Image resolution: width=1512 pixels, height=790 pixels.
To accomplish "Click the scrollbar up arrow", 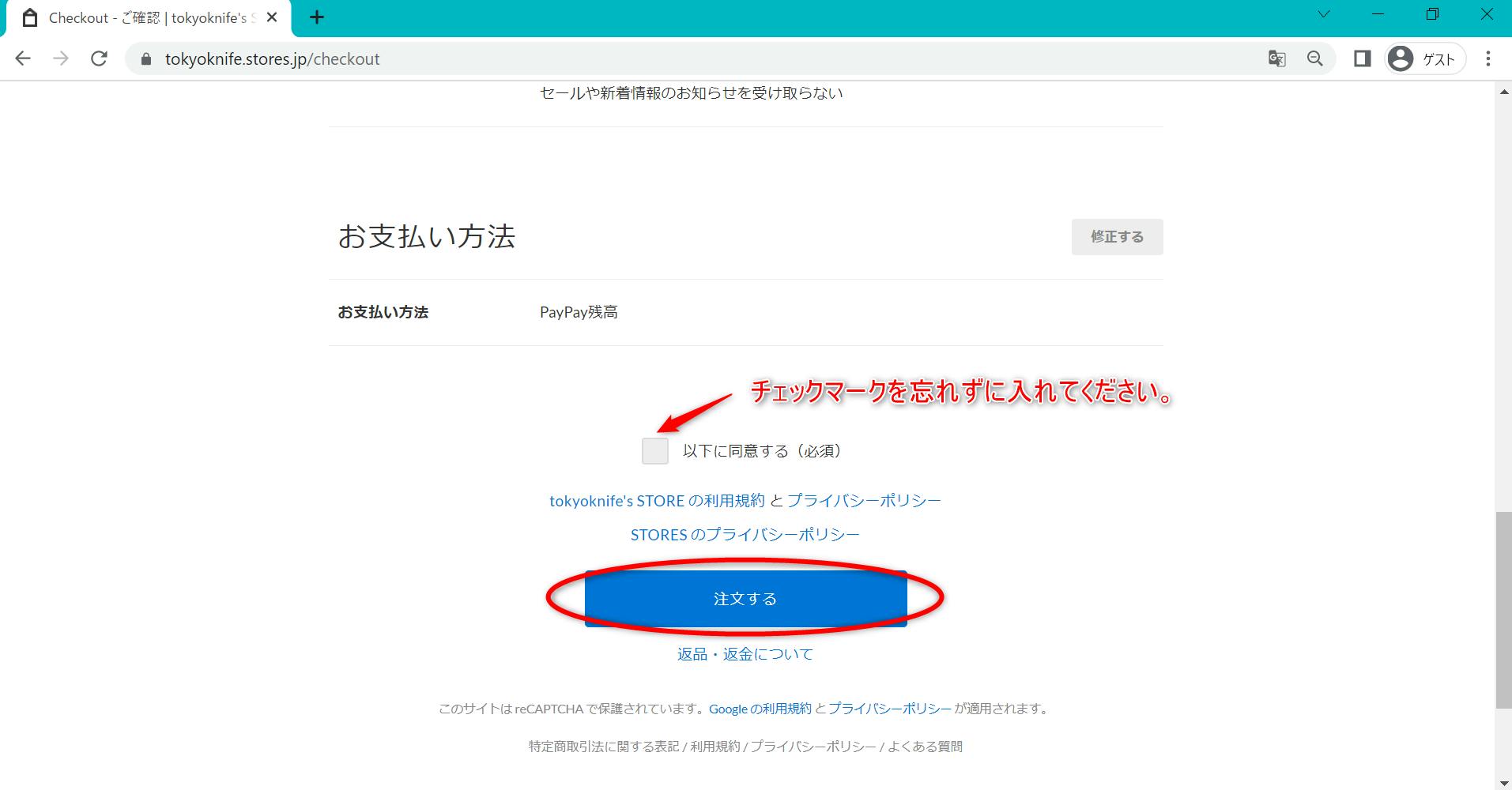I will (1503, 92).
